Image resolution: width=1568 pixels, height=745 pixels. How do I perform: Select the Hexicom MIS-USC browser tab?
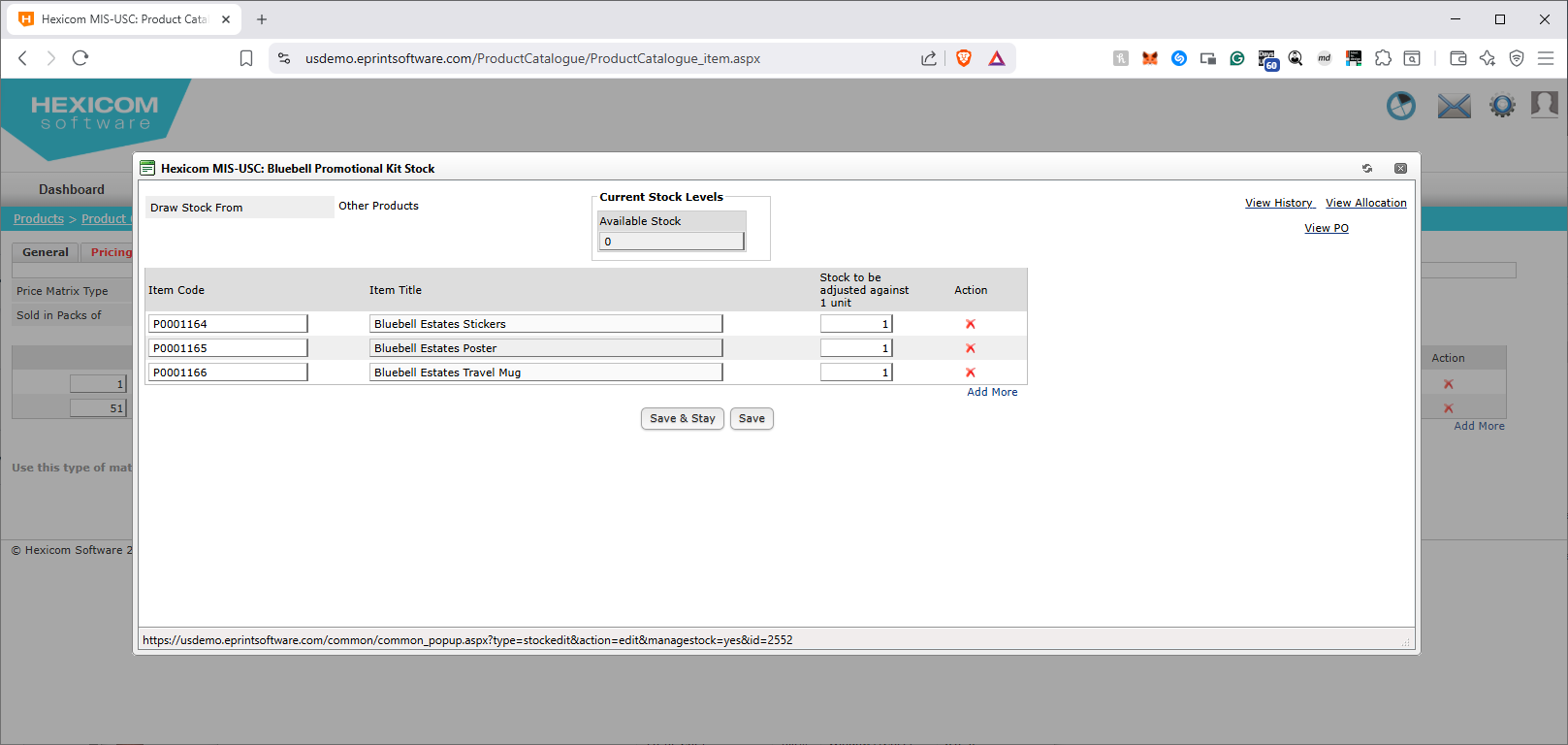click(x=125, y=19)
